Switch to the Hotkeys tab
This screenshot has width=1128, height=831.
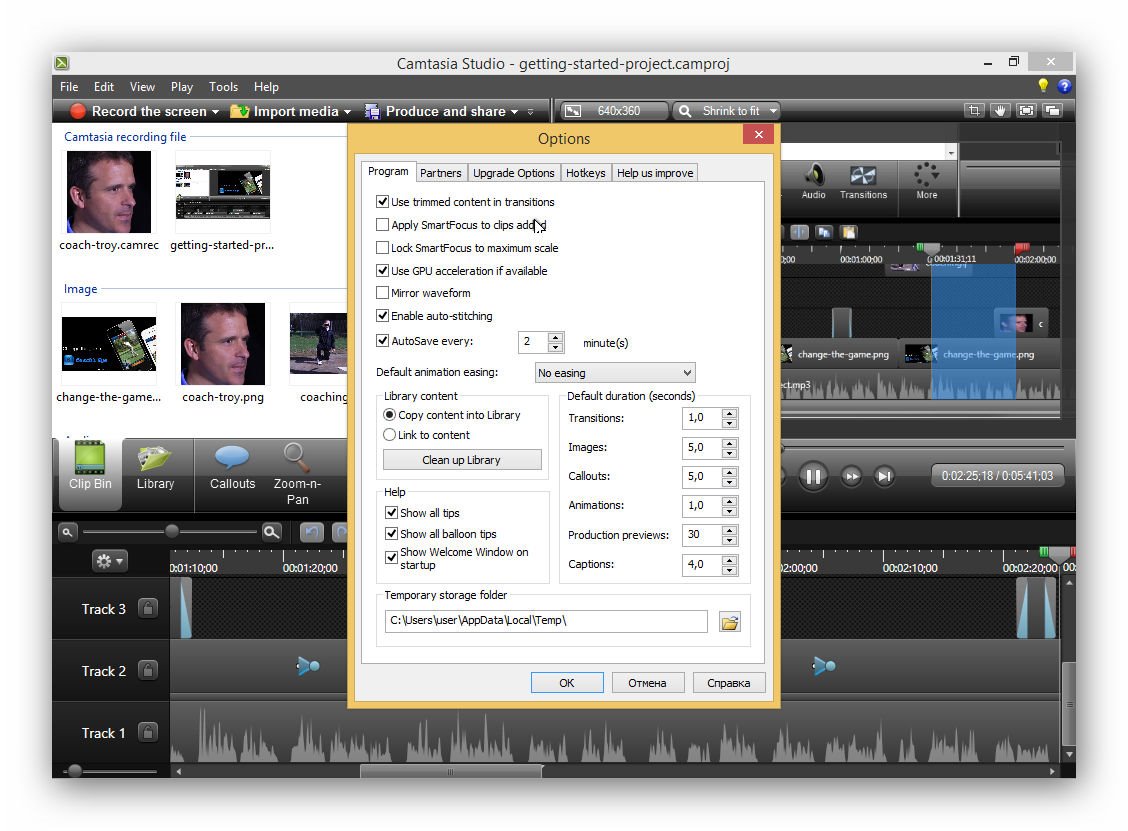585,173
